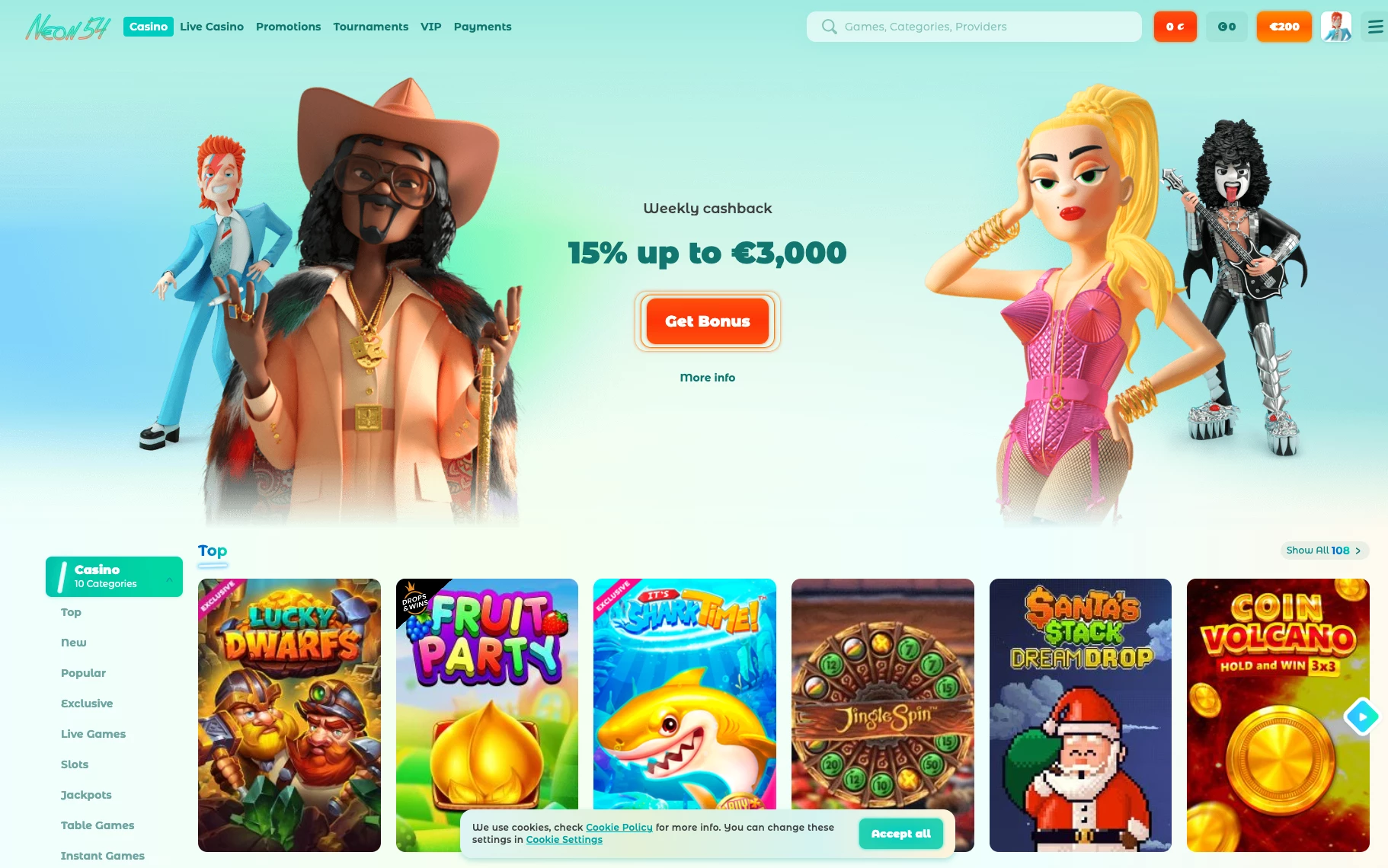Focus the Games, Categories, Providers search field

(x=974, y=27)
